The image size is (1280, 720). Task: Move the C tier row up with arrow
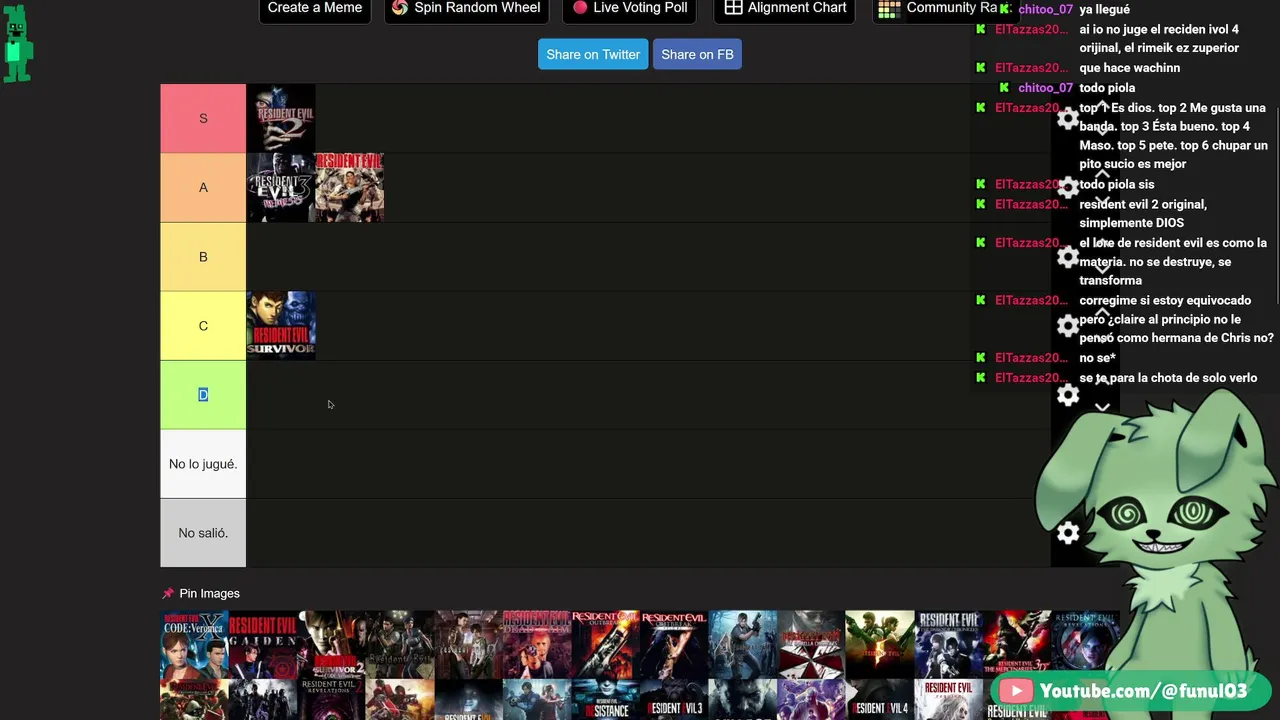[1102, 313]
